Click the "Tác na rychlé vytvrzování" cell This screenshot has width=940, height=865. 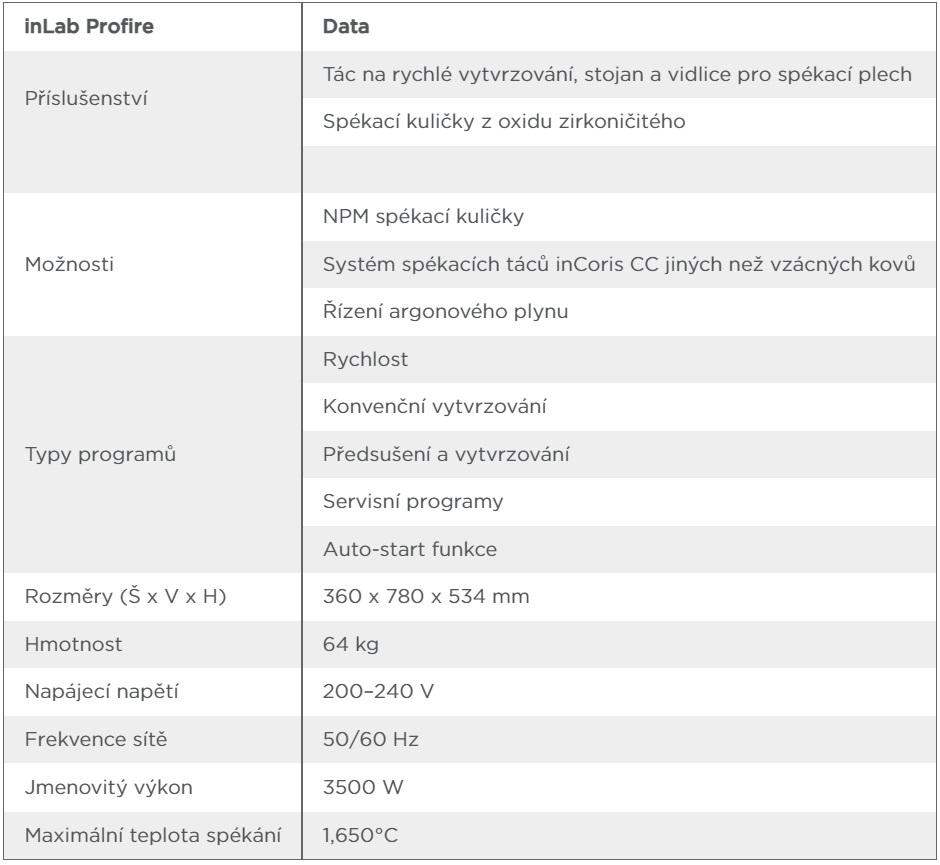pos(617,78)
